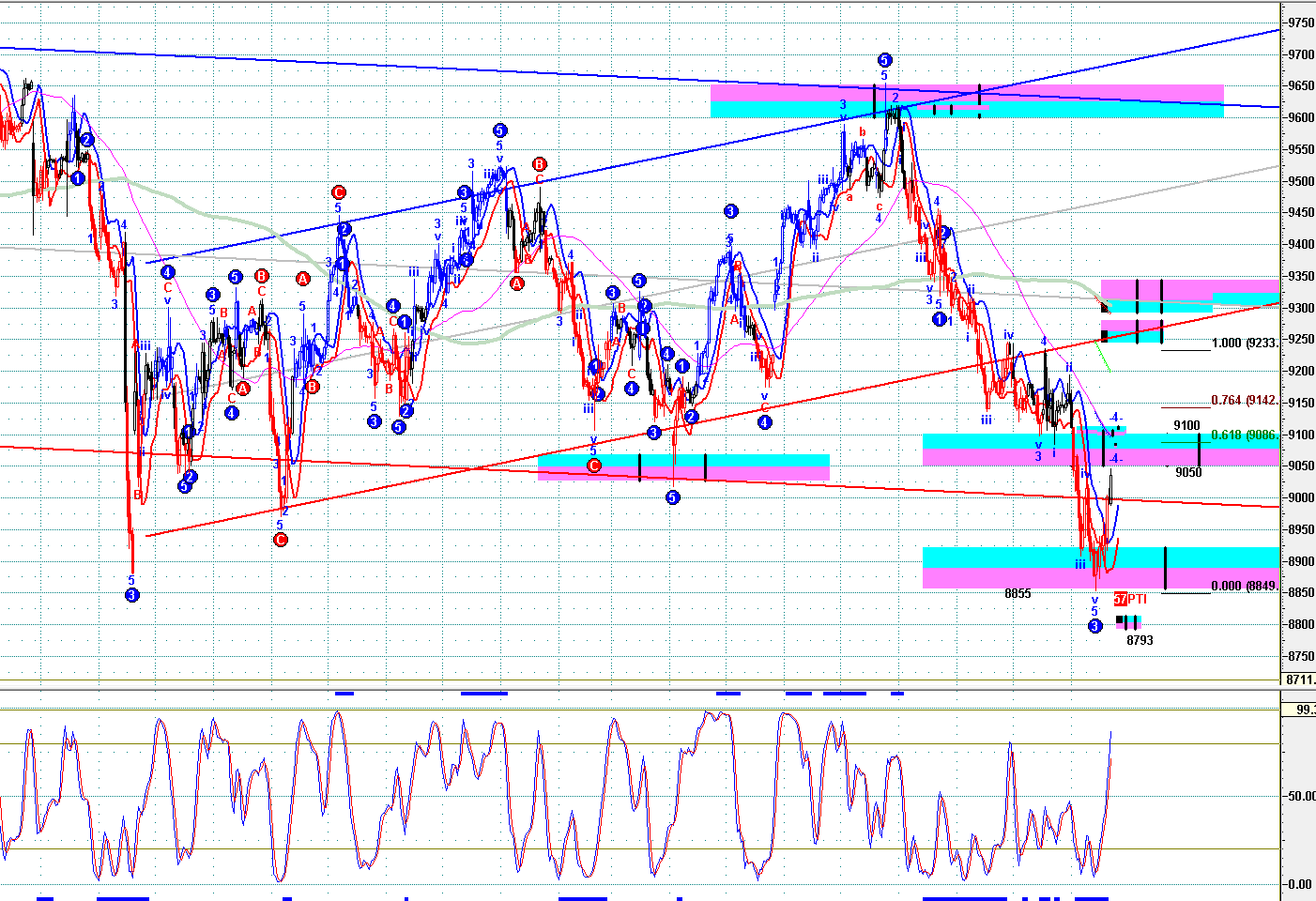Select the red circled C marker at the bottom-left low
The height and width of the screenshot is (901, 1316).
pos(280,540)
